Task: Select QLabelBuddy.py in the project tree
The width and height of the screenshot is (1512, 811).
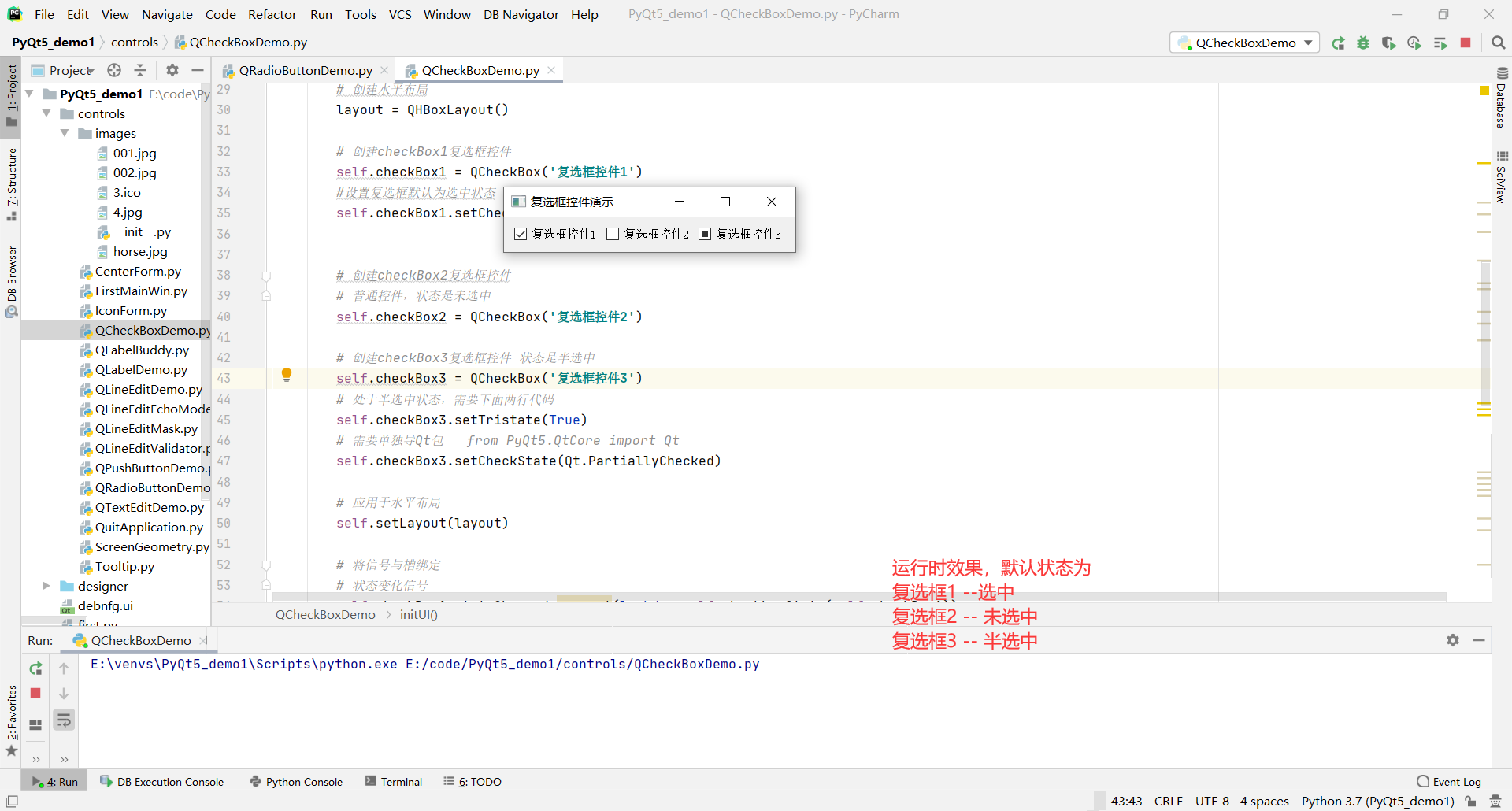Action: coord(142,350)
